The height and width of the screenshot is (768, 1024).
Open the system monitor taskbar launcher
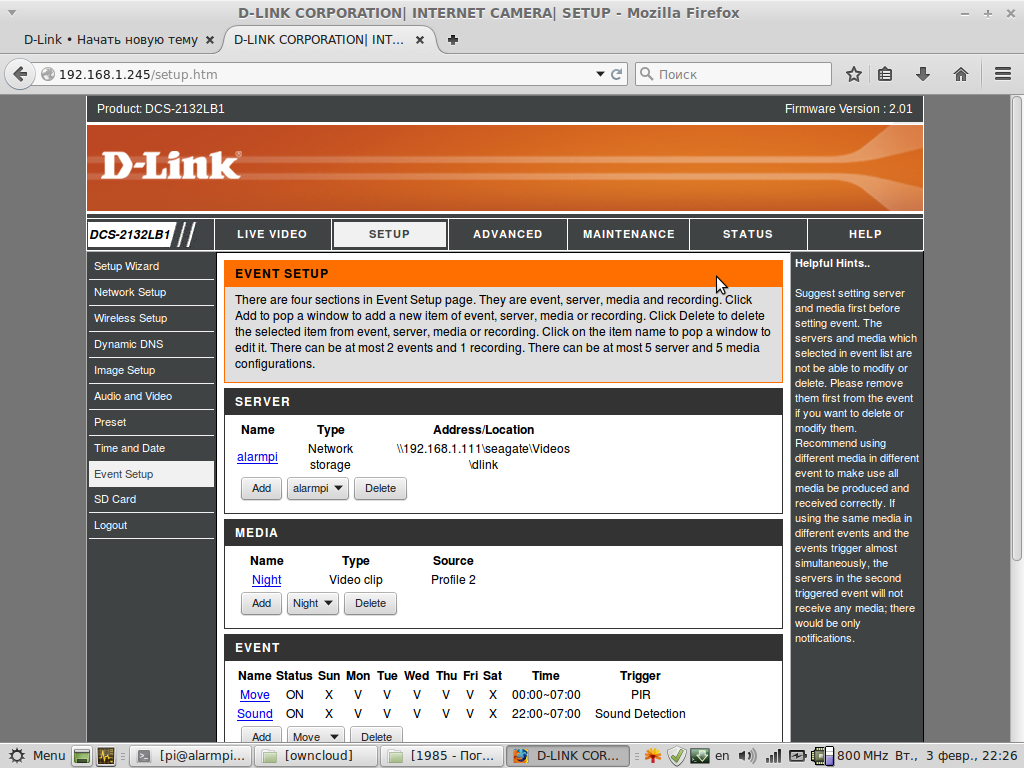[106, 756]
